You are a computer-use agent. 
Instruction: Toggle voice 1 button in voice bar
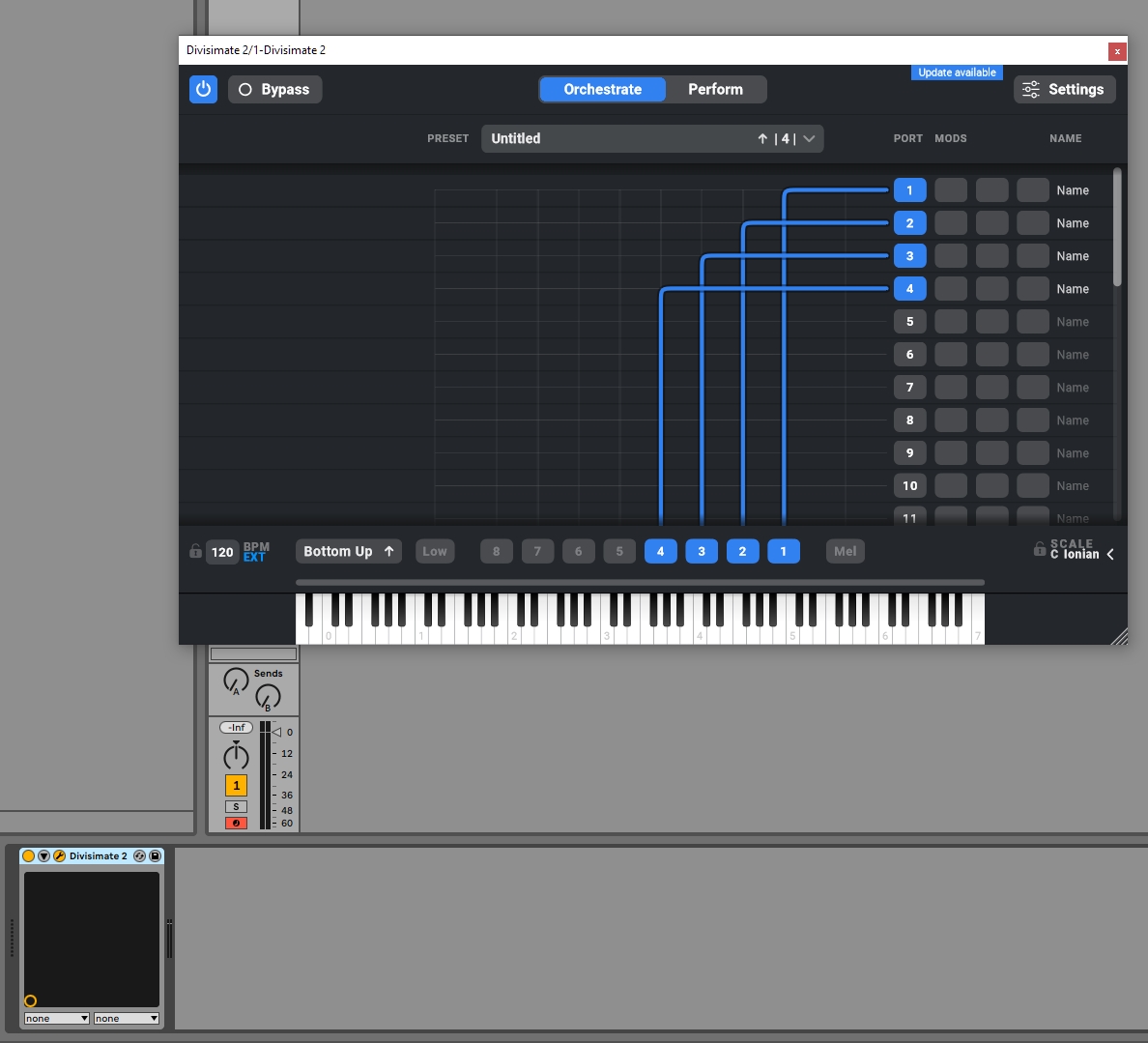pos(784,552)
